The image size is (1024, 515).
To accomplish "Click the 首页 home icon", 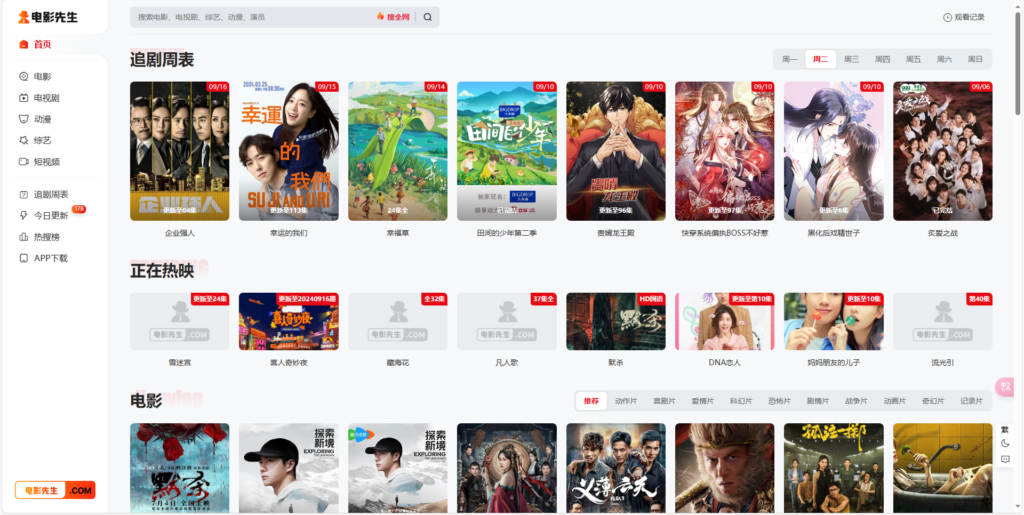I will pyautogui.click(x=24, y=44).
